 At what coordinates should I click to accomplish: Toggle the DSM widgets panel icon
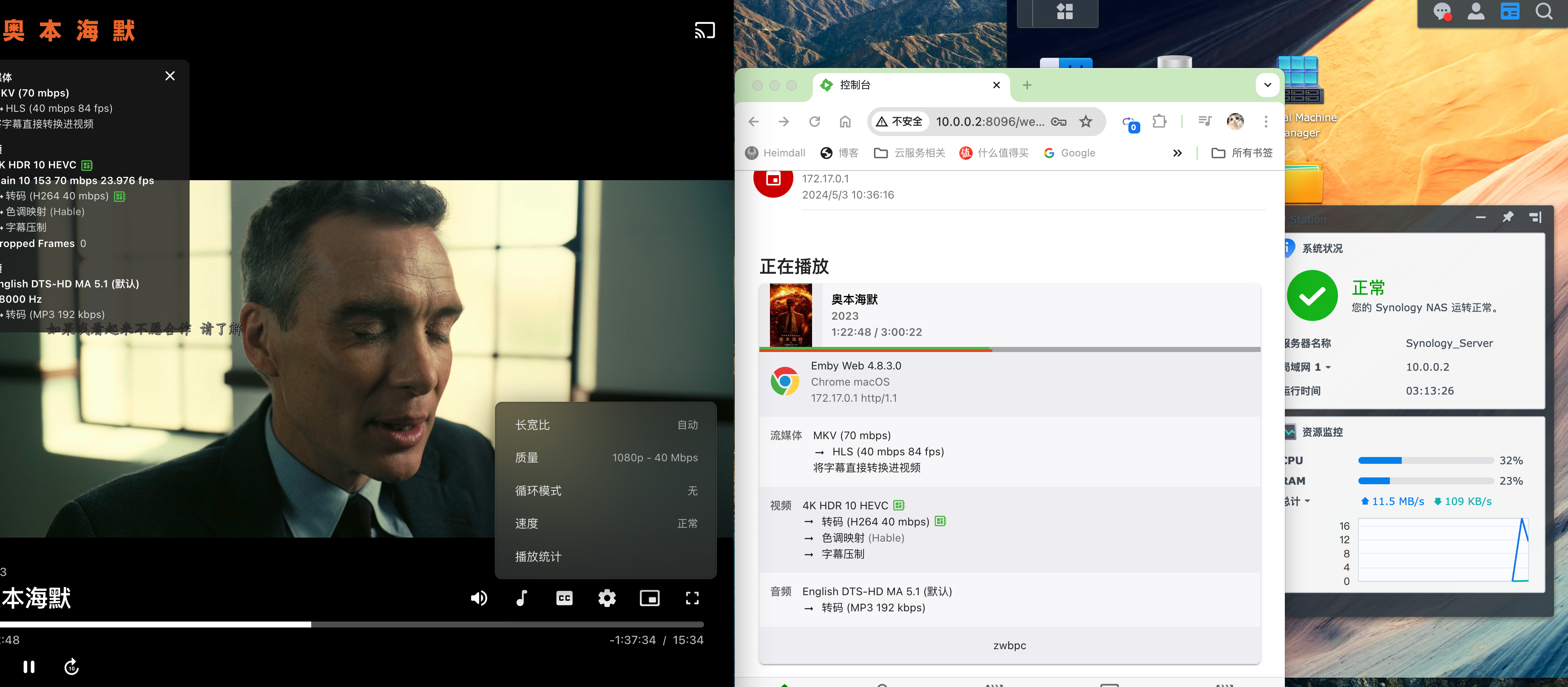point(1510,11)
